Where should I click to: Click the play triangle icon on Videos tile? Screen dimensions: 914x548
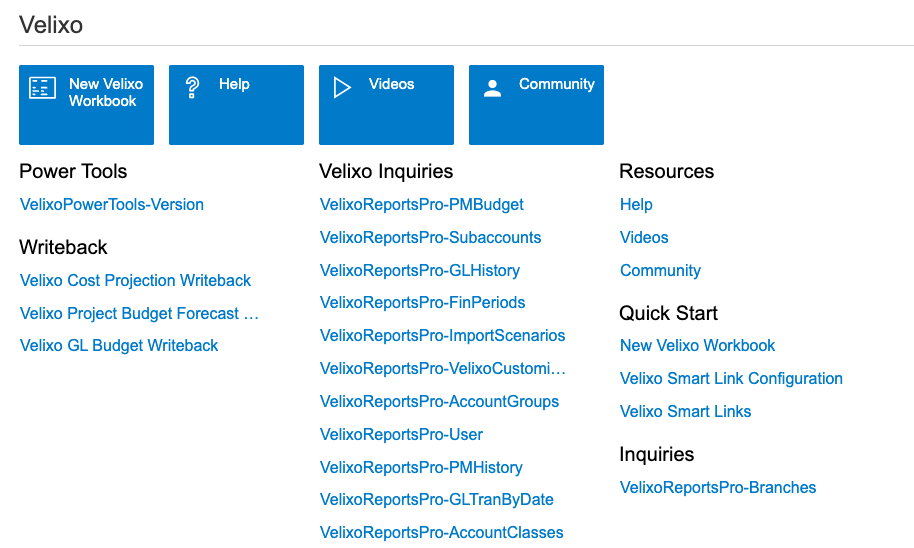pyautogui.click(x=342, y=87)
